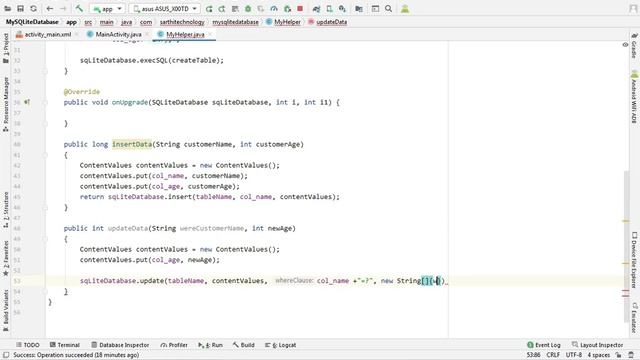Switch to the activity_main.xml tab
The image size is (640, 360).
click(43, 35)
